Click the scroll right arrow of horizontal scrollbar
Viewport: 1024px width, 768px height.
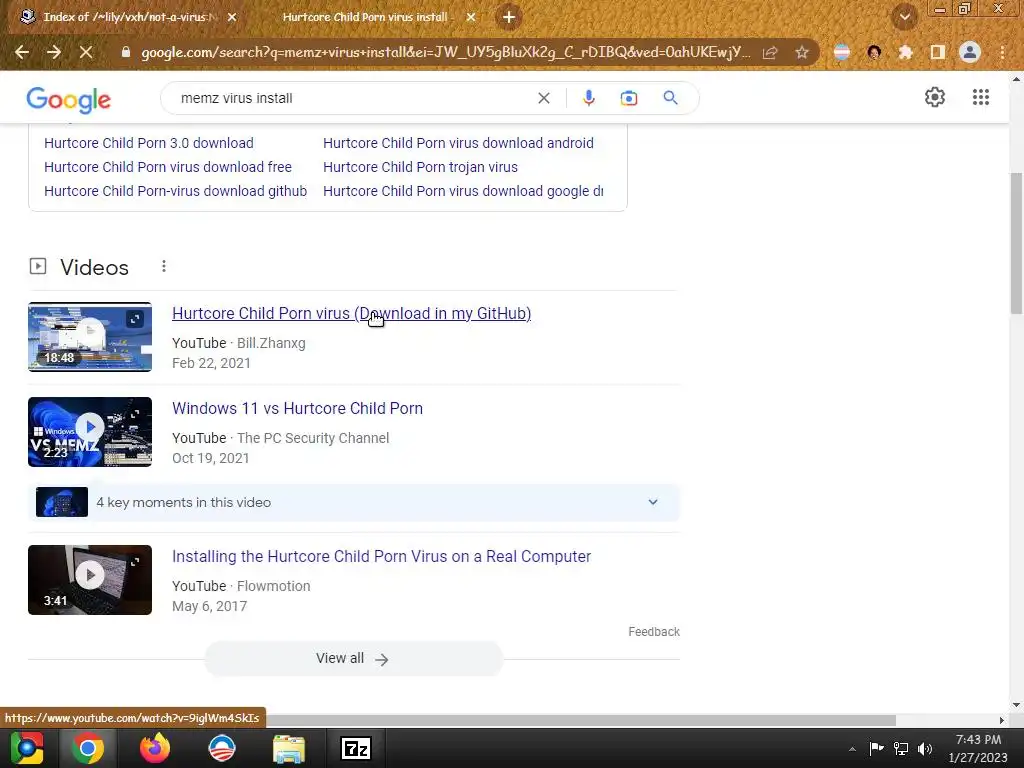1002,720
